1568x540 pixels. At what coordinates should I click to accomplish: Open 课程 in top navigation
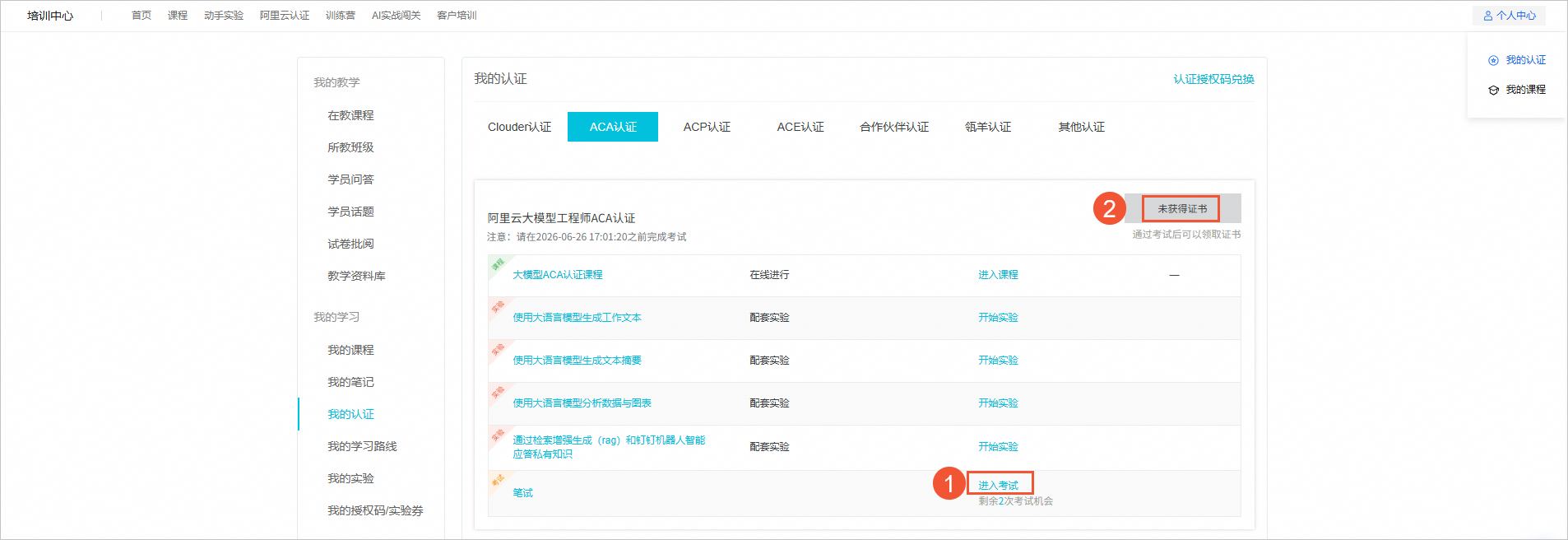[178, 16]
